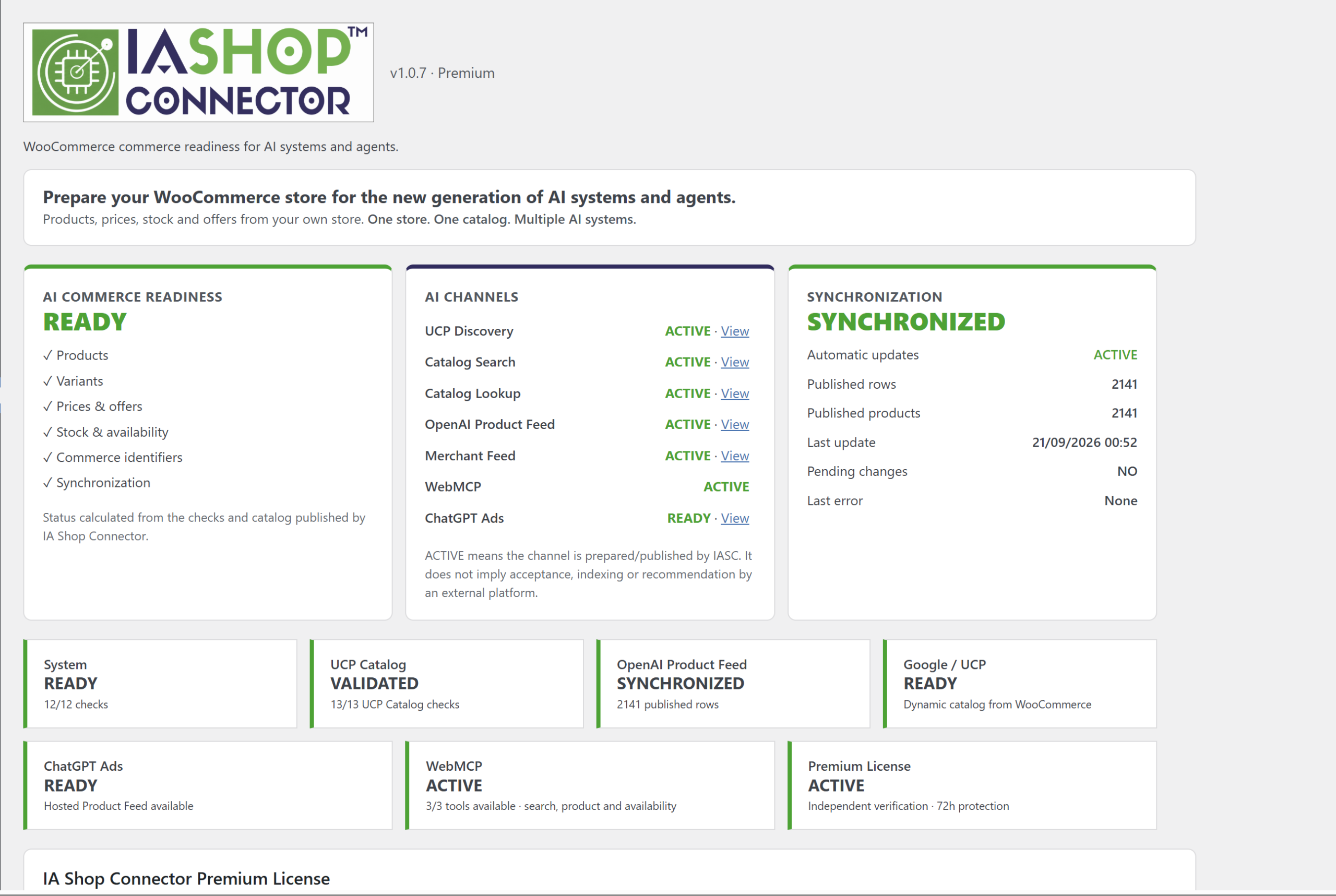Click the 'Variants' readiness check item

[x=73, y=381]
